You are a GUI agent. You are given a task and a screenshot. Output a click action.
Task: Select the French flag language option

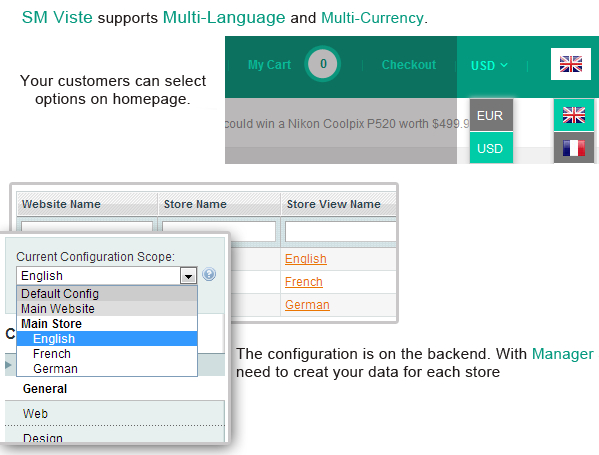574,148
